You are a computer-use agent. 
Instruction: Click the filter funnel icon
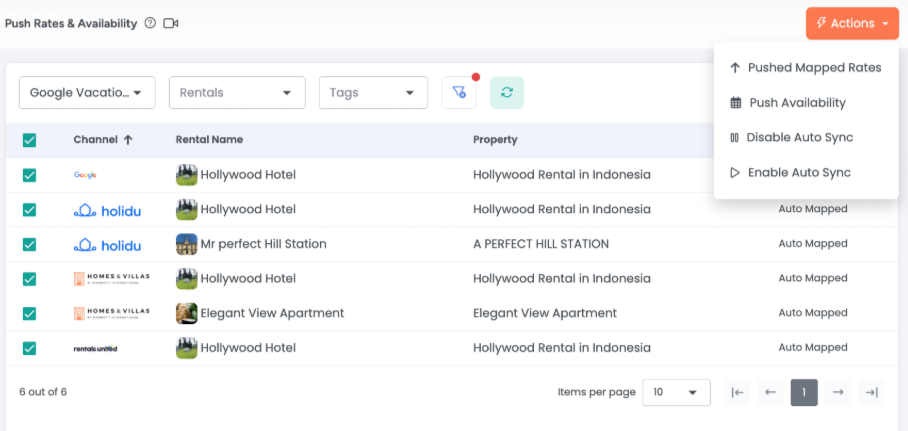[458, 92]
